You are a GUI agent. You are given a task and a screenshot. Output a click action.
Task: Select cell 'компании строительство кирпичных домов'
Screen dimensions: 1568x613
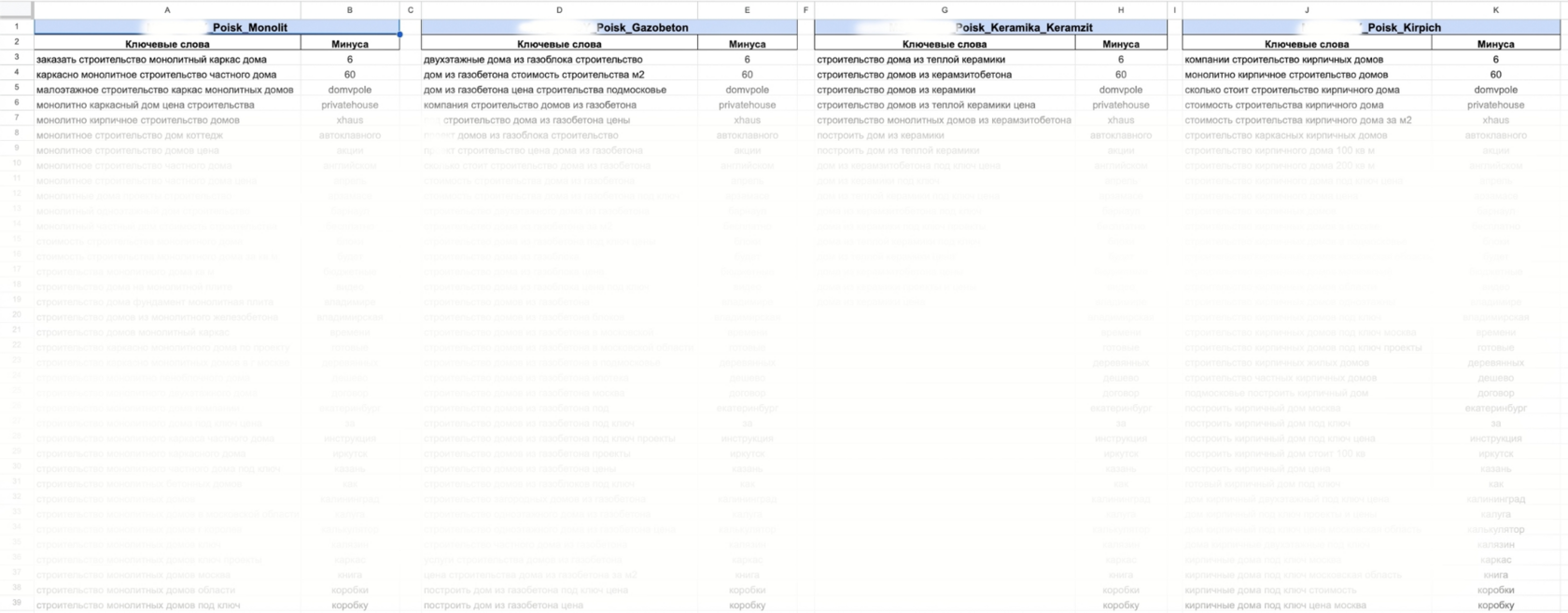1307,59
